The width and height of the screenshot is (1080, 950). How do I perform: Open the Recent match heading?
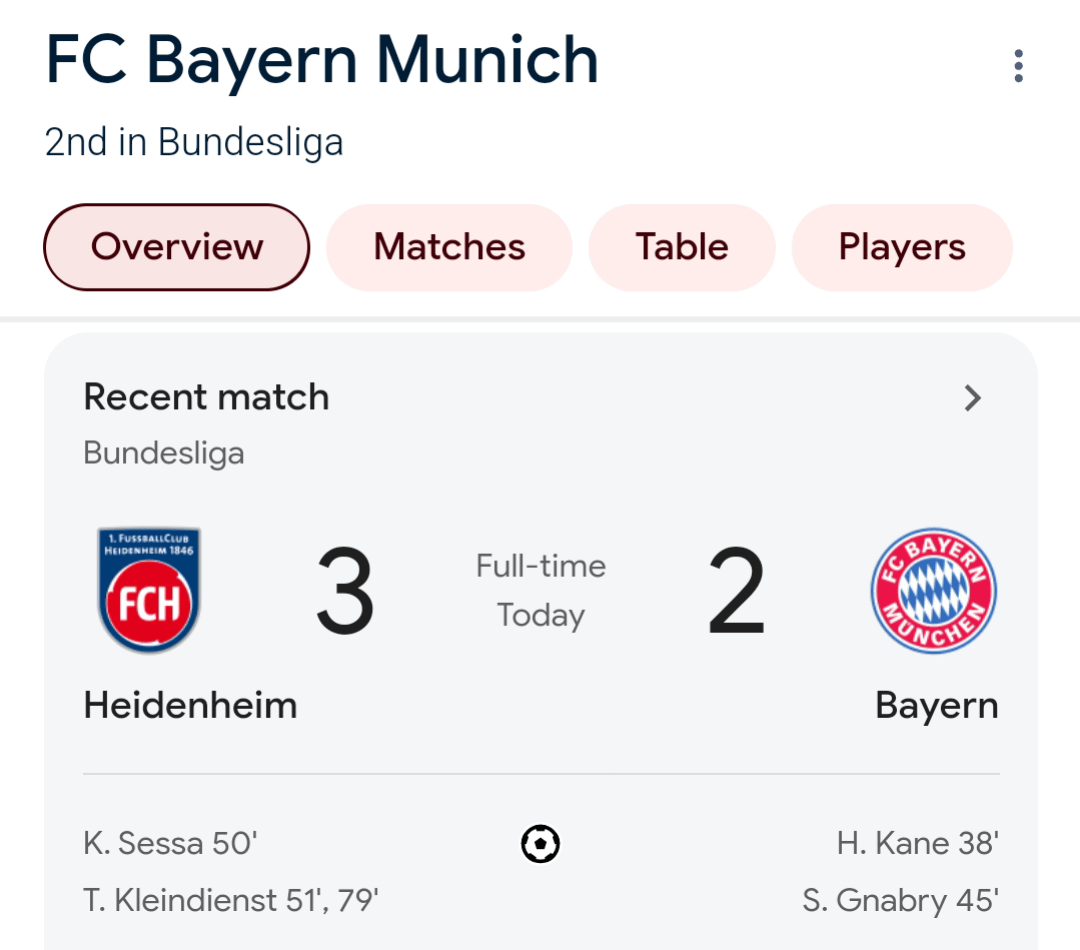click(x=206, y=397)
